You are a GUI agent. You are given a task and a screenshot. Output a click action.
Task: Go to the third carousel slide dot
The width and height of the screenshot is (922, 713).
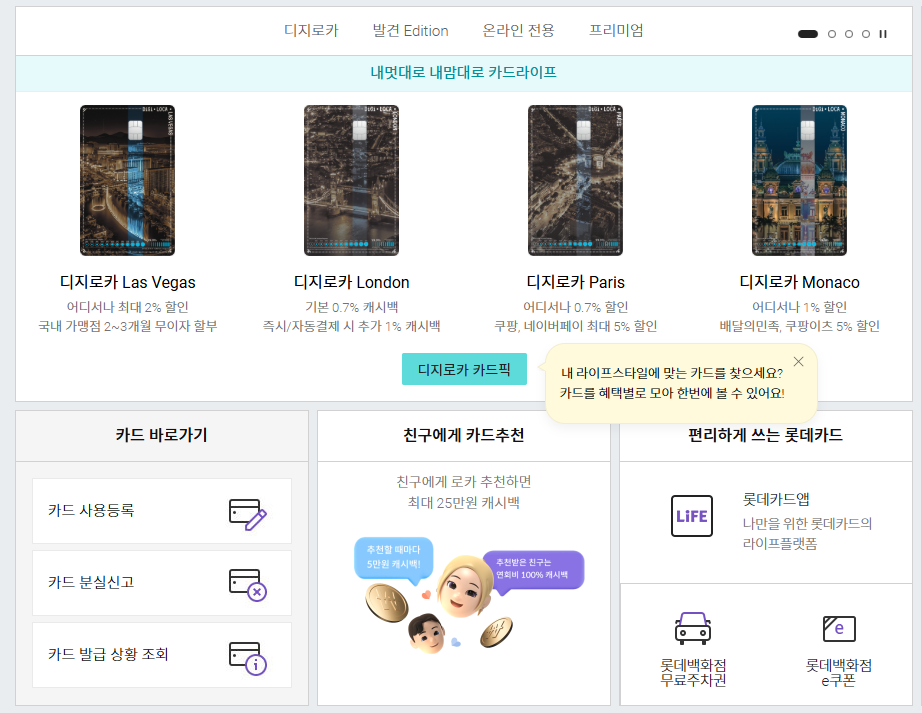pos(848,34)
